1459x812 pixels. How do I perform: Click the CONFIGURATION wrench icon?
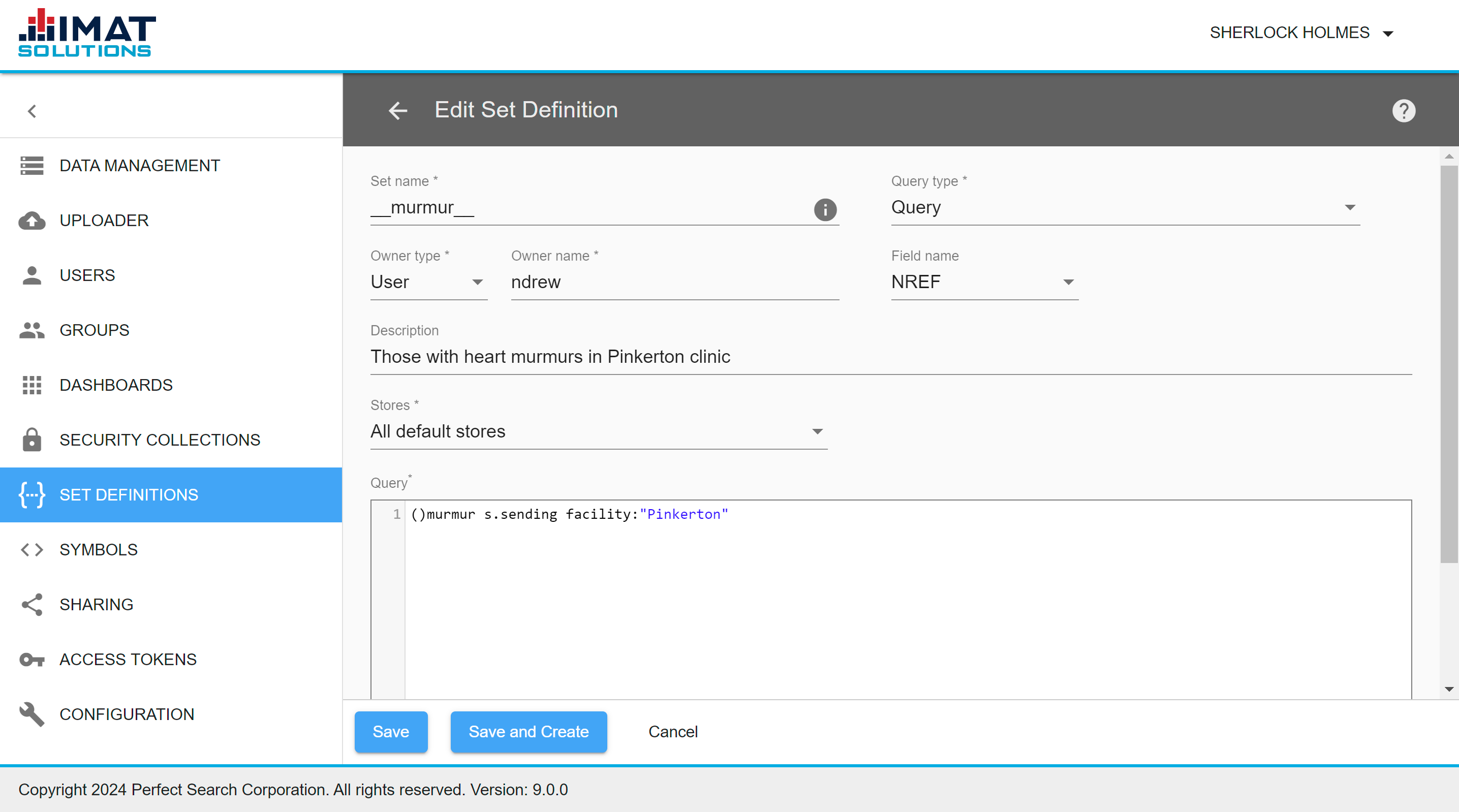29,714
